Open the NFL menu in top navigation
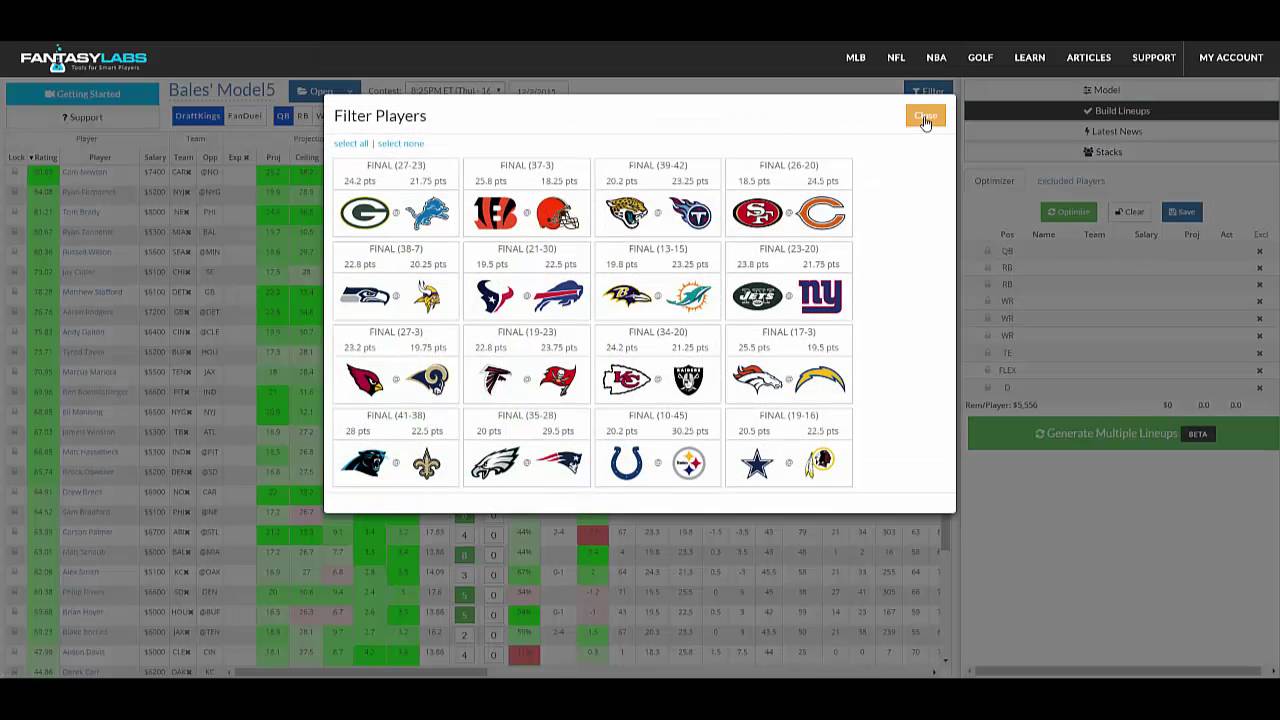The height and width of the screenshot is (720, 1280). [896, 58]
